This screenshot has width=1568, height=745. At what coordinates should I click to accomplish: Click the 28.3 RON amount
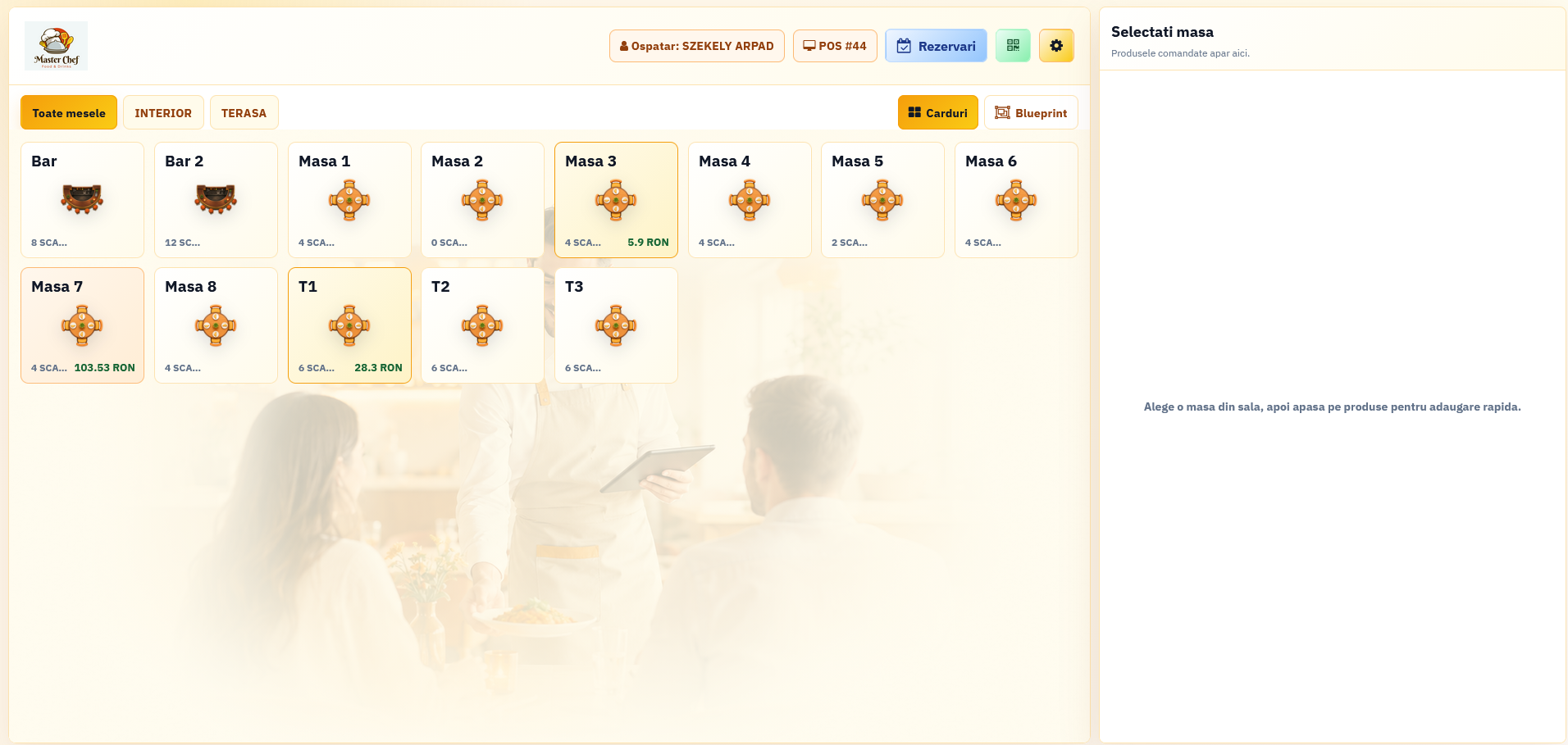coord(378,368)
